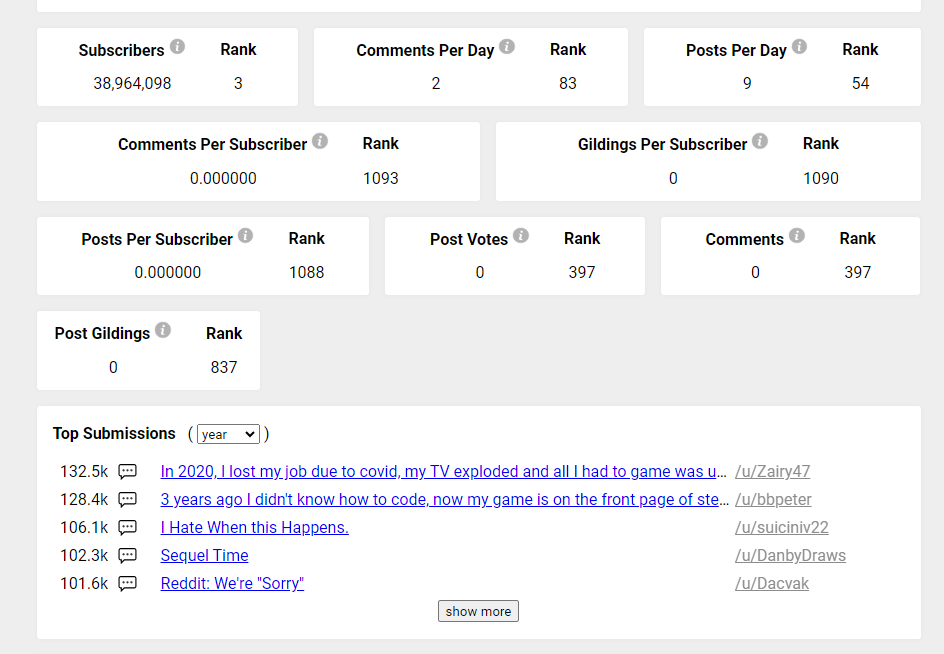Click the info icon next to Subscribers
The height and width of the screenshot is (654, 944).
click(177, 46)
